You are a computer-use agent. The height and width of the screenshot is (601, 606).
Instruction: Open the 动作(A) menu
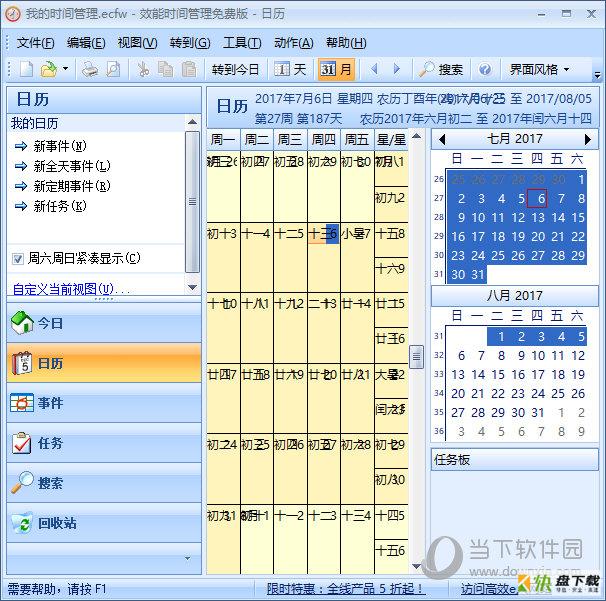coord(294,43)
